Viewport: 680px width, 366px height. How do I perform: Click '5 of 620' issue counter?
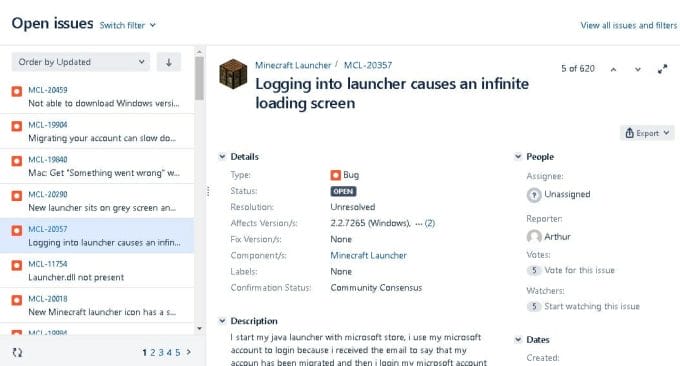(578, 69)
